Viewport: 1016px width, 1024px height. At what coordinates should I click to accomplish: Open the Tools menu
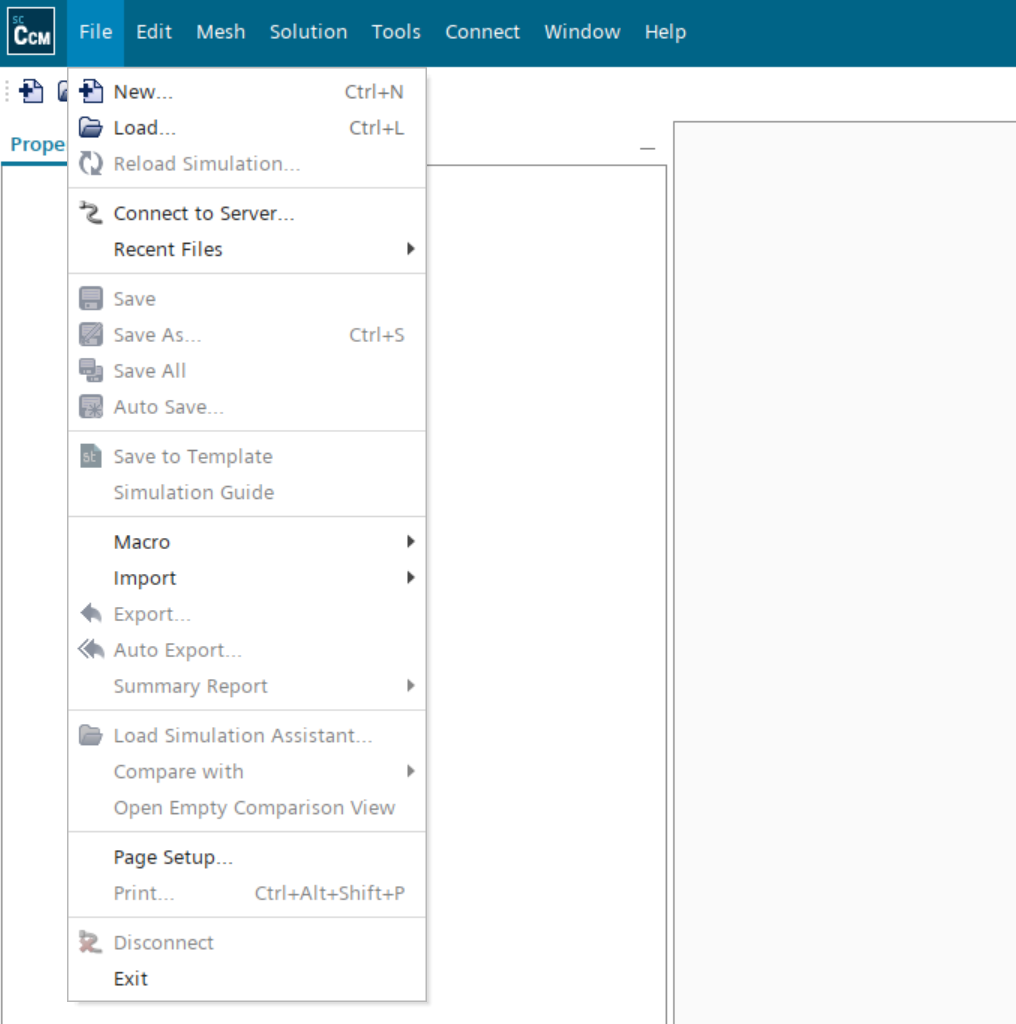396,32
